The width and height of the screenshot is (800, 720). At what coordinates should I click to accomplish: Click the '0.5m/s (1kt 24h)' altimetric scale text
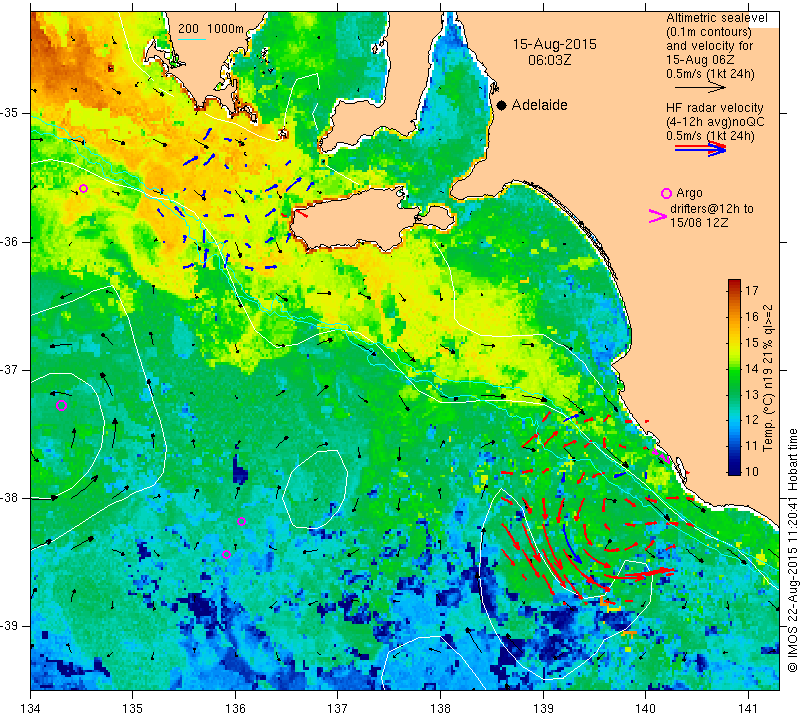pos(710,74)
